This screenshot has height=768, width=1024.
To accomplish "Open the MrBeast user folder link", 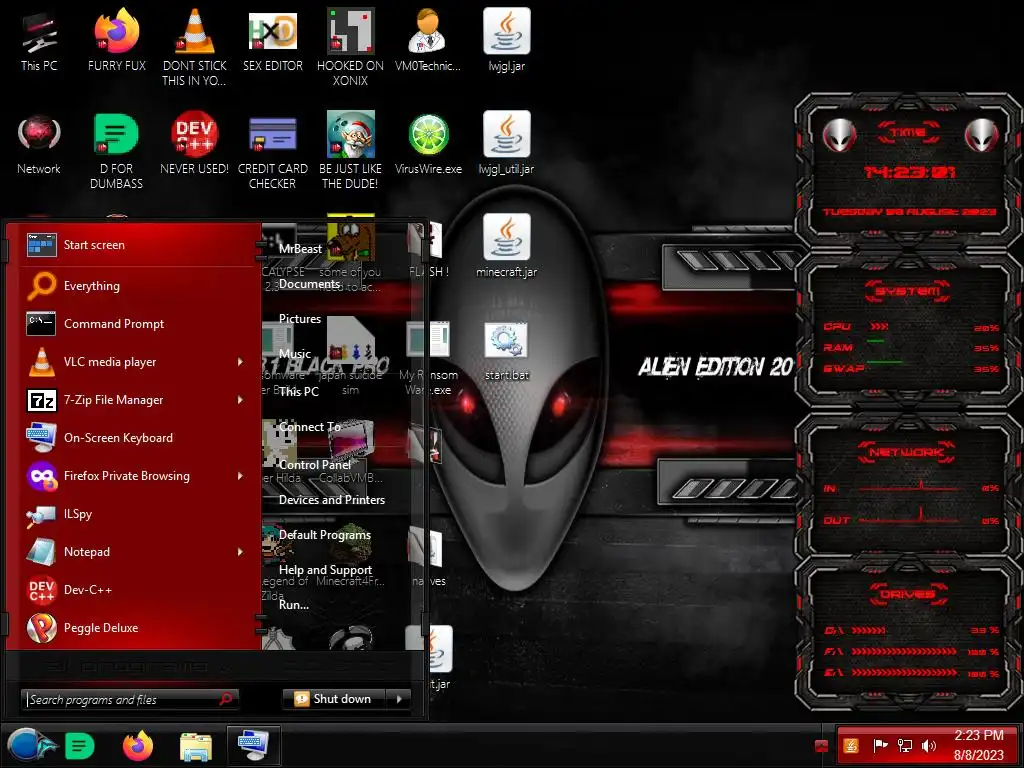I will coord(300,249).
